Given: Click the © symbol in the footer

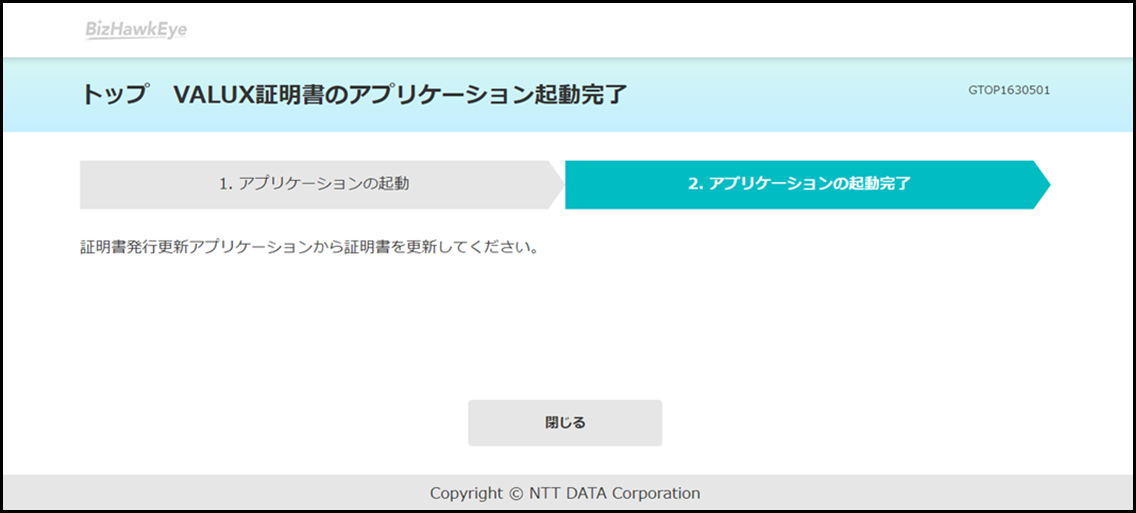Looking at the screenshot, I should 516,494.
